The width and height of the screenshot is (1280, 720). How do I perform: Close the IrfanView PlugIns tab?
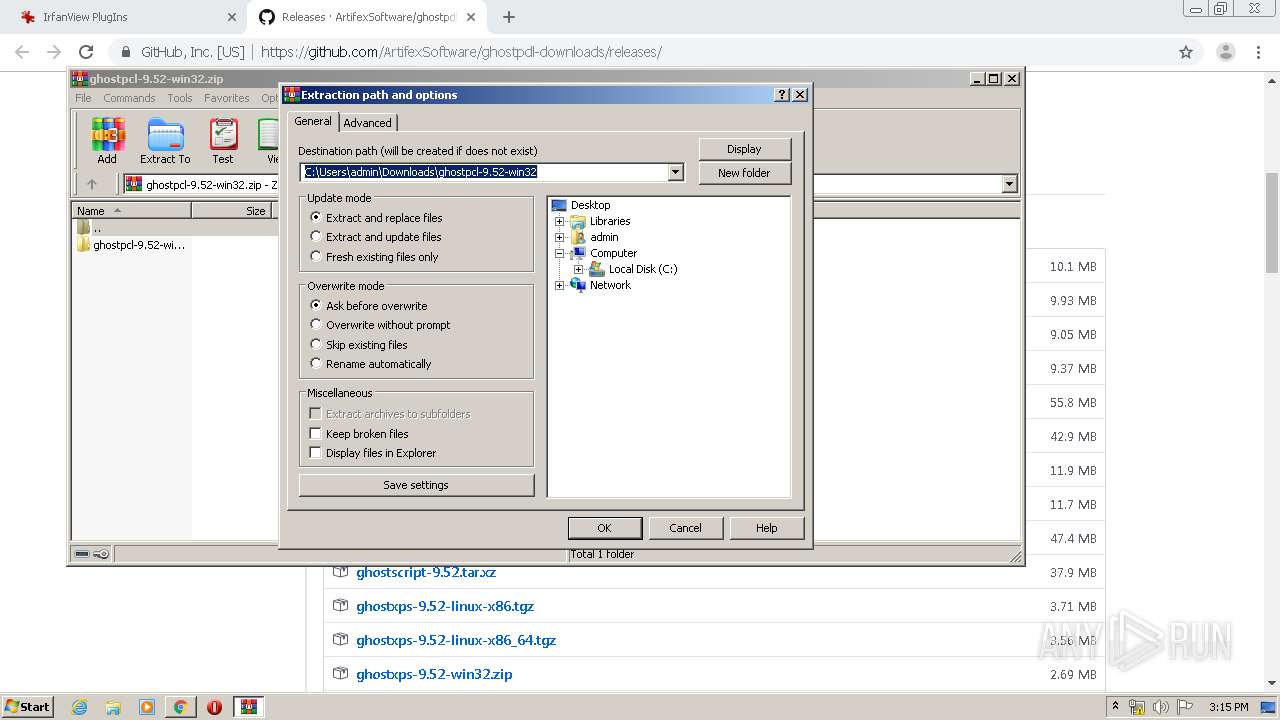[x=232, y=17]
